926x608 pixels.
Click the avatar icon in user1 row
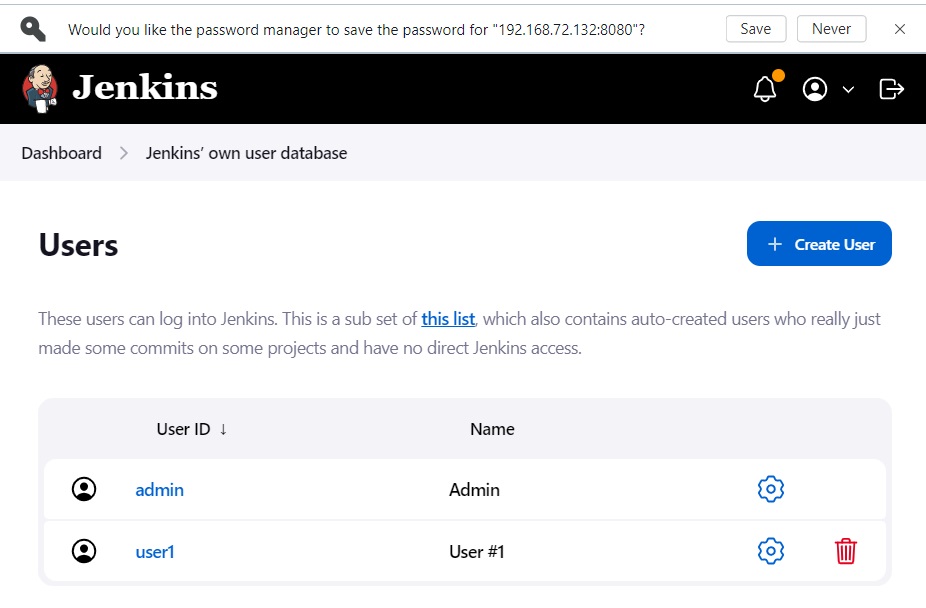click(x=84, y=551)
